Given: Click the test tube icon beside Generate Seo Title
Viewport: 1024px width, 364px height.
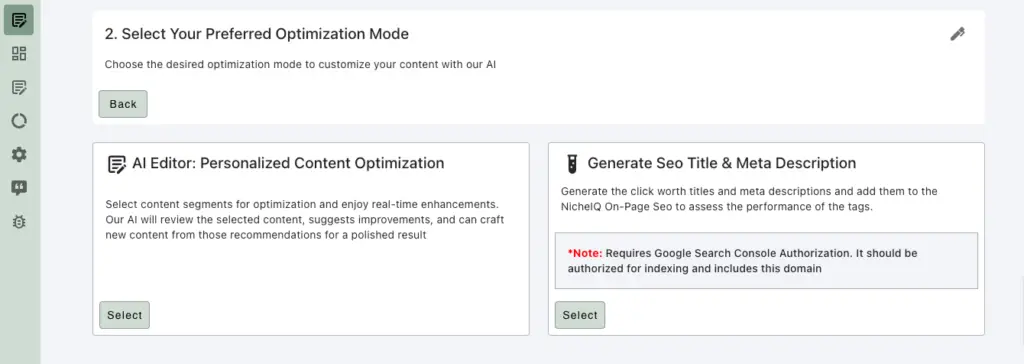Looking at the screenshot, I should tap(570, 164).
